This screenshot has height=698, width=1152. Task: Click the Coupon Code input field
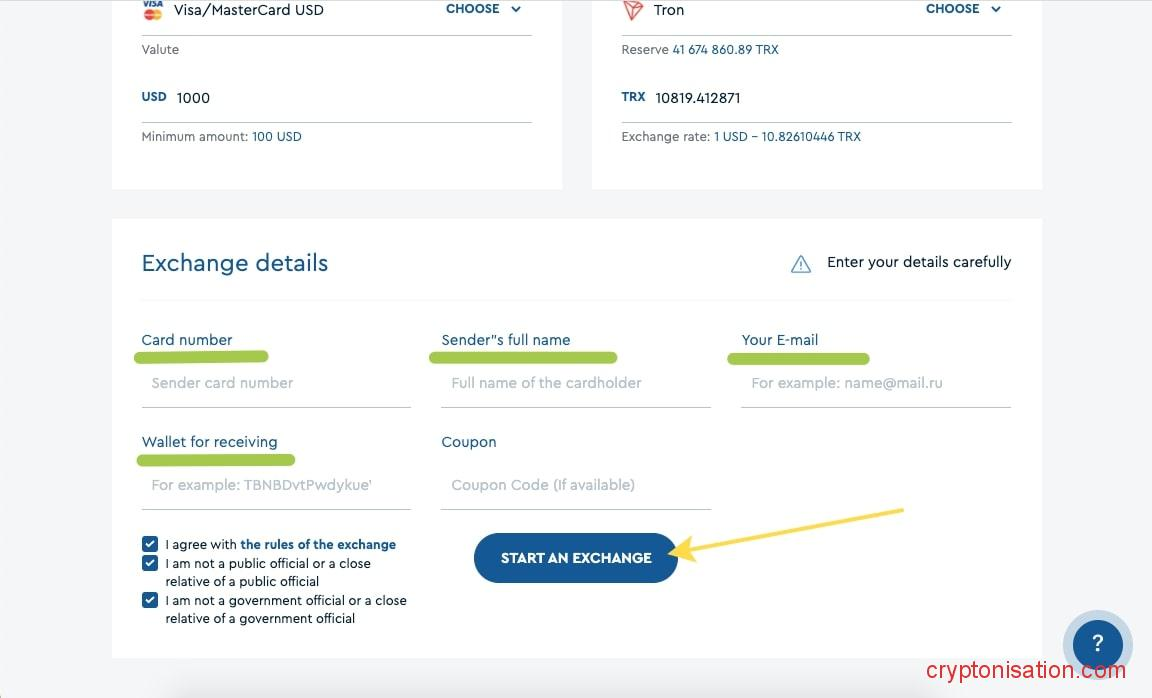[576, 485]
